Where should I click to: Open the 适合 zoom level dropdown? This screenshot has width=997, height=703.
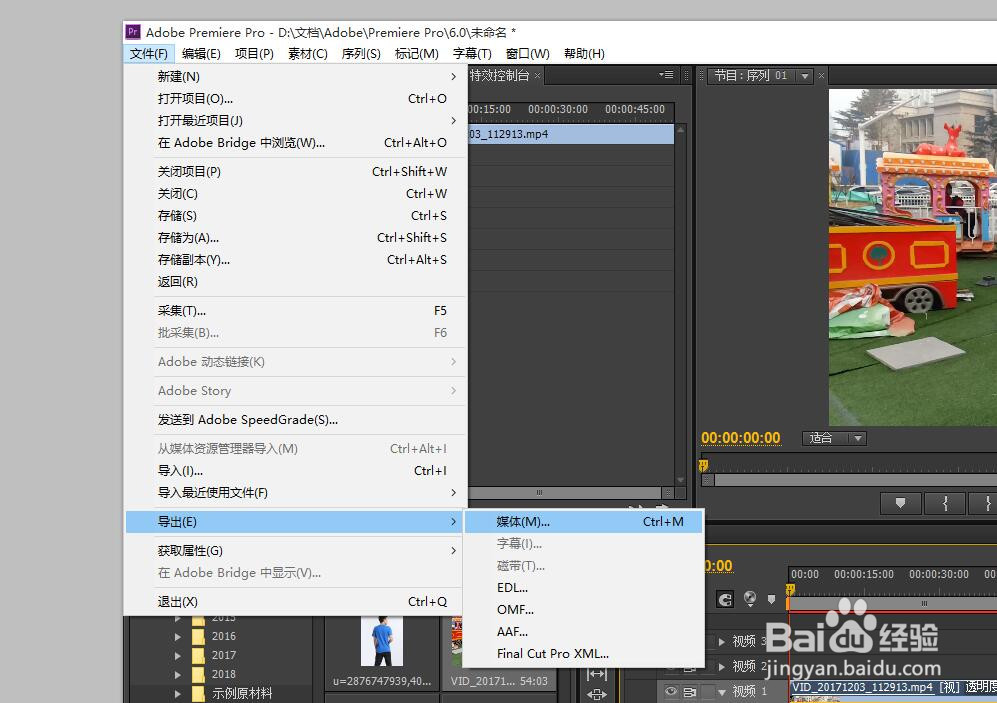click(834, 438)
